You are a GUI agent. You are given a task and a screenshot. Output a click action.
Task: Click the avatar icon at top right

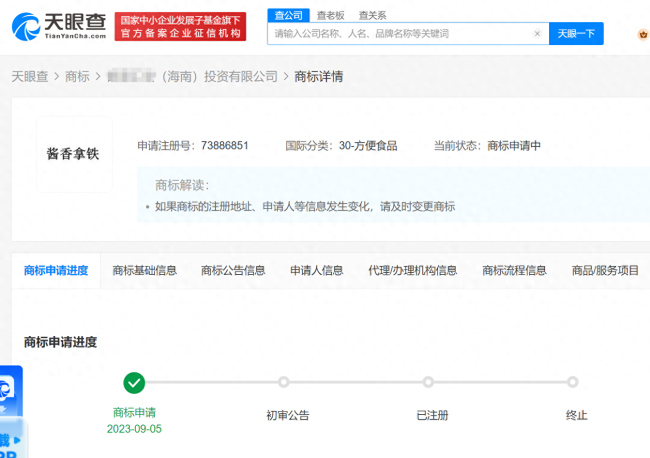tap(643, 34)
